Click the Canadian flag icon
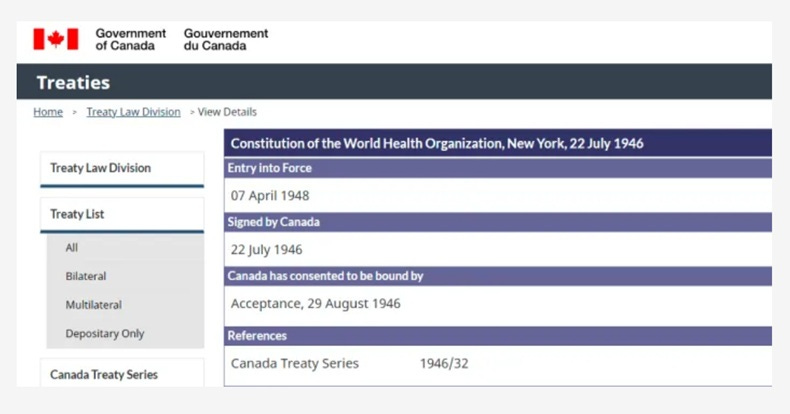790x414 pixels. click(x=56, y=39)
